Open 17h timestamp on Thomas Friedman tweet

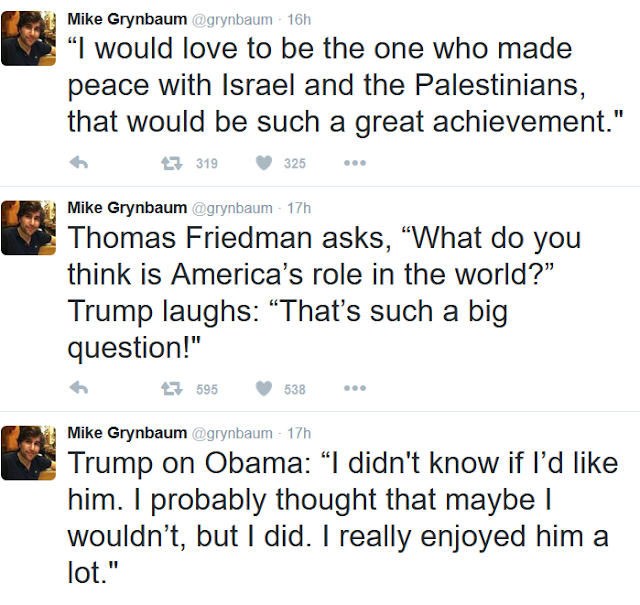[x=299, y=208]
